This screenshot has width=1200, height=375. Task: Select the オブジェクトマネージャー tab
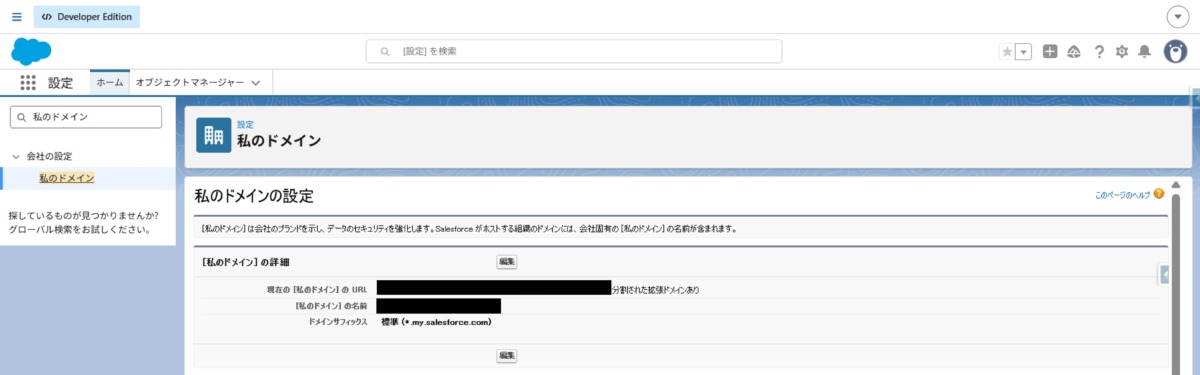(190, 83)
